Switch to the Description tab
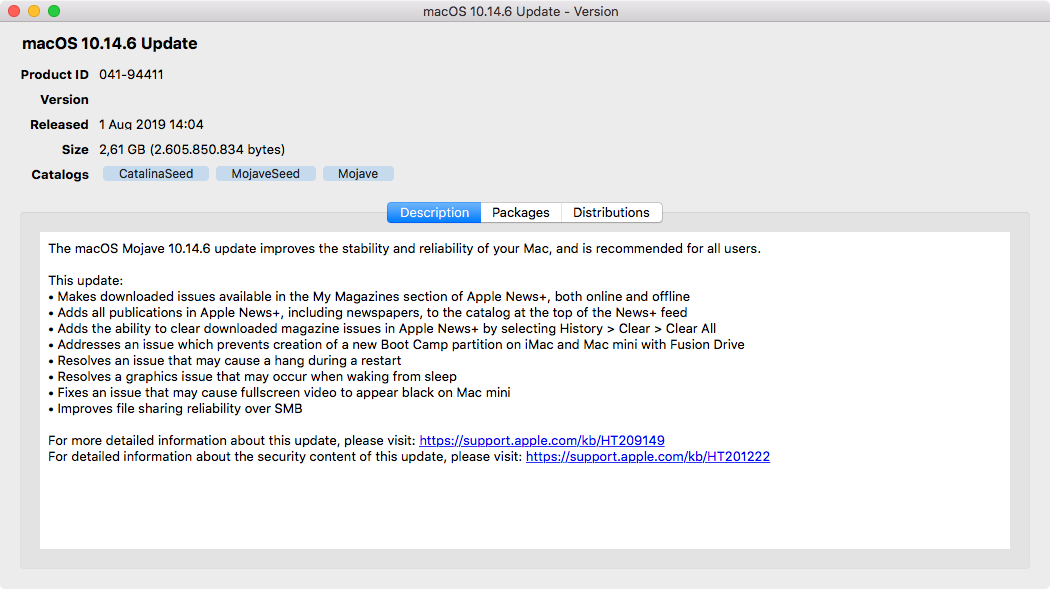The width and height of the screenshot is (1050, 589). coord(434,213)
